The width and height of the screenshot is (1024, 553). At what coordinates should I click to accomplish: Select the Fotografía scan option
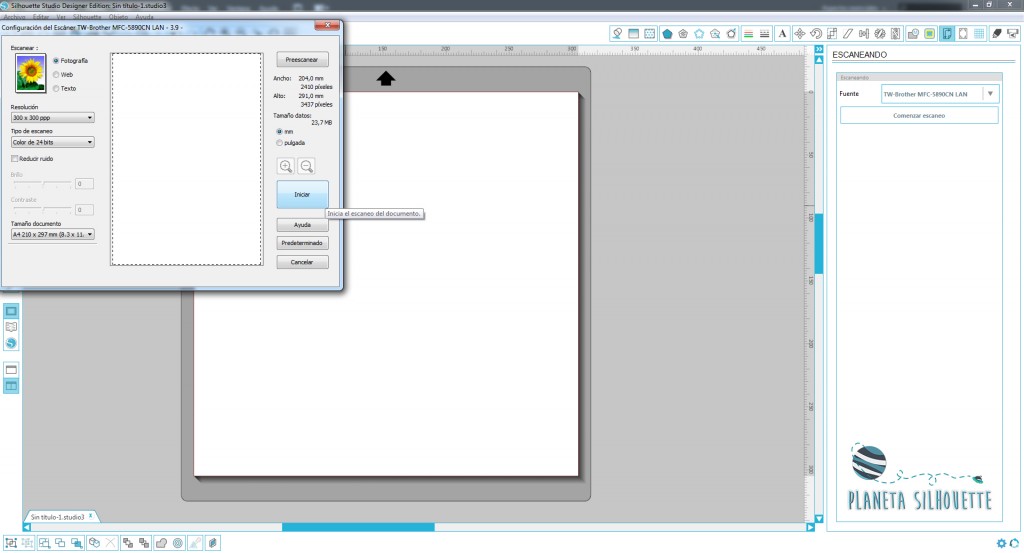(x=71, y=61)
